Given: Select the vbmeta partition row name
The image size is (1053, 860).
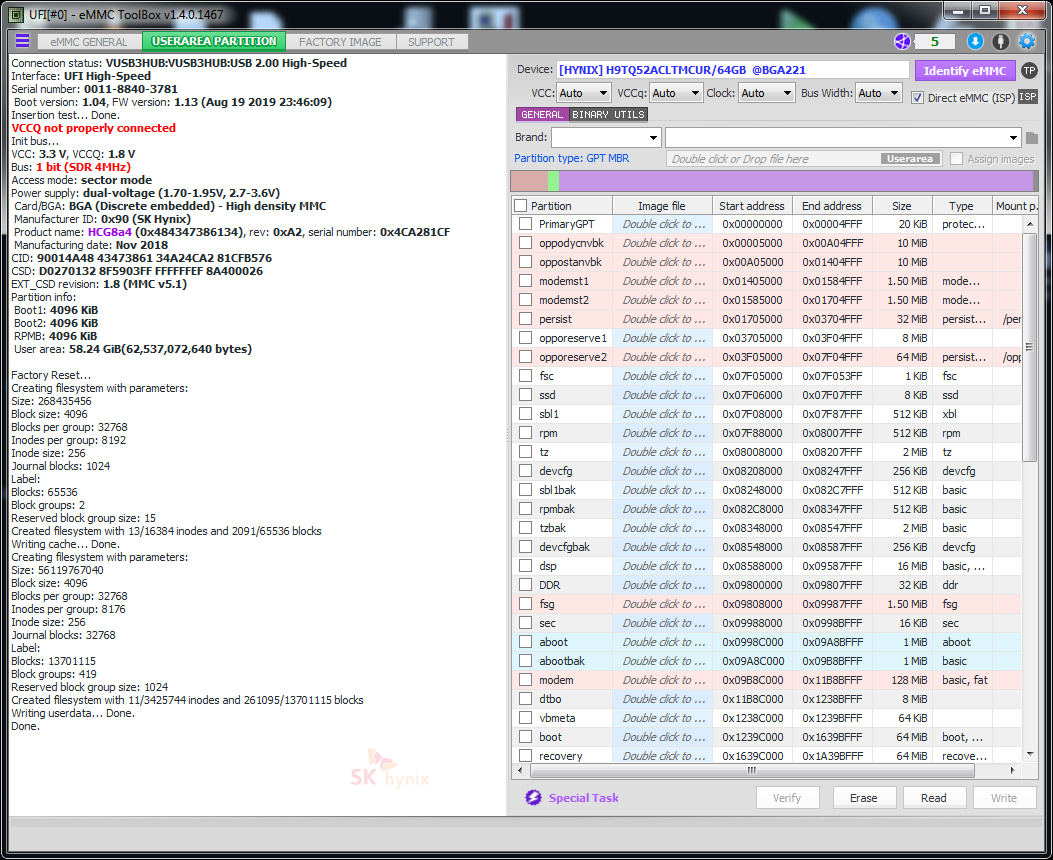Looking at the screenshot, I should click(557, 718).
